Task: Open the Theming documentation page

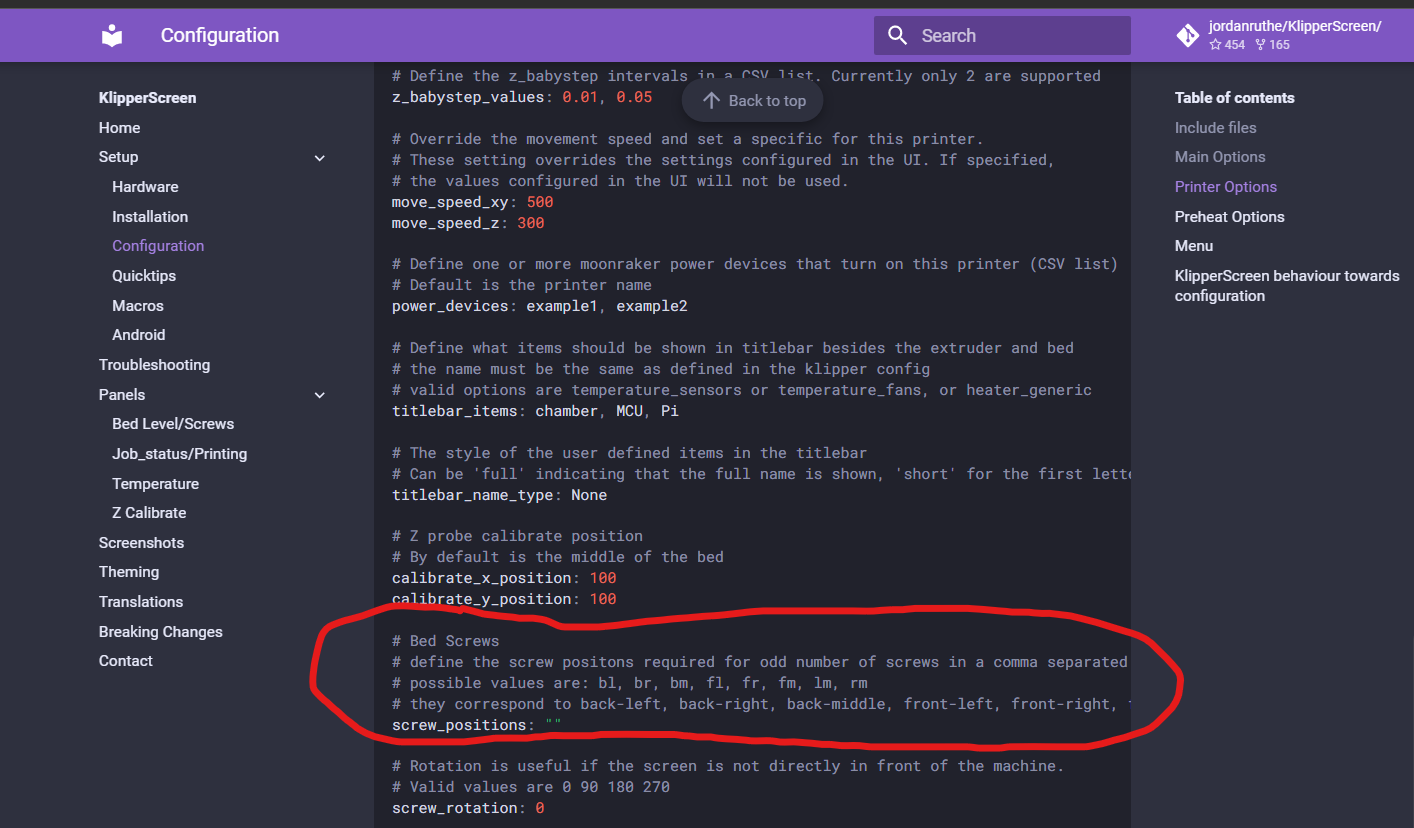Action: (x=129, y=571)
